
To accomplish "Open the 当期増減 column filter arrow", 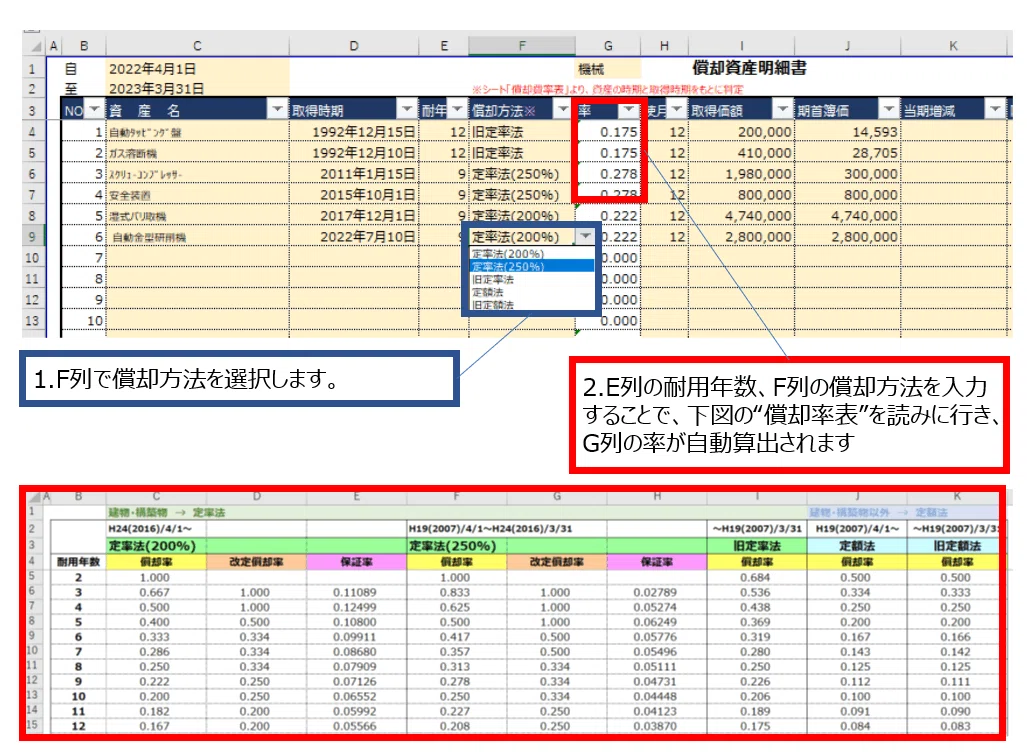I will [996, 109].
